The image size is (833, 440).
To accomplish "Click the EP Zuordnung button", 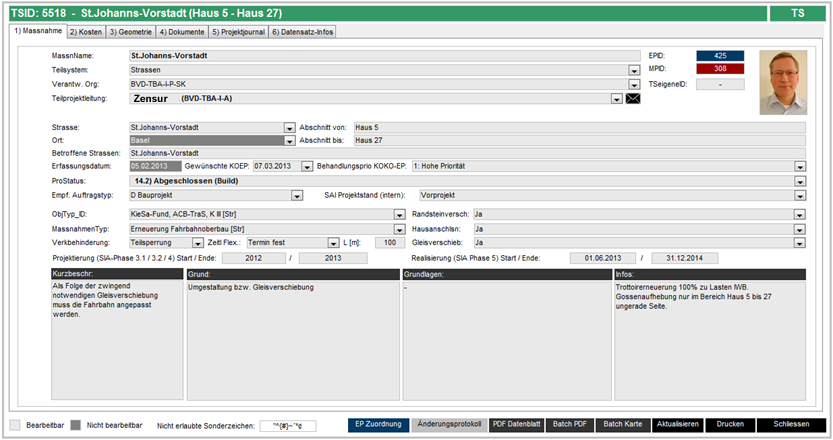I will 378,425.
